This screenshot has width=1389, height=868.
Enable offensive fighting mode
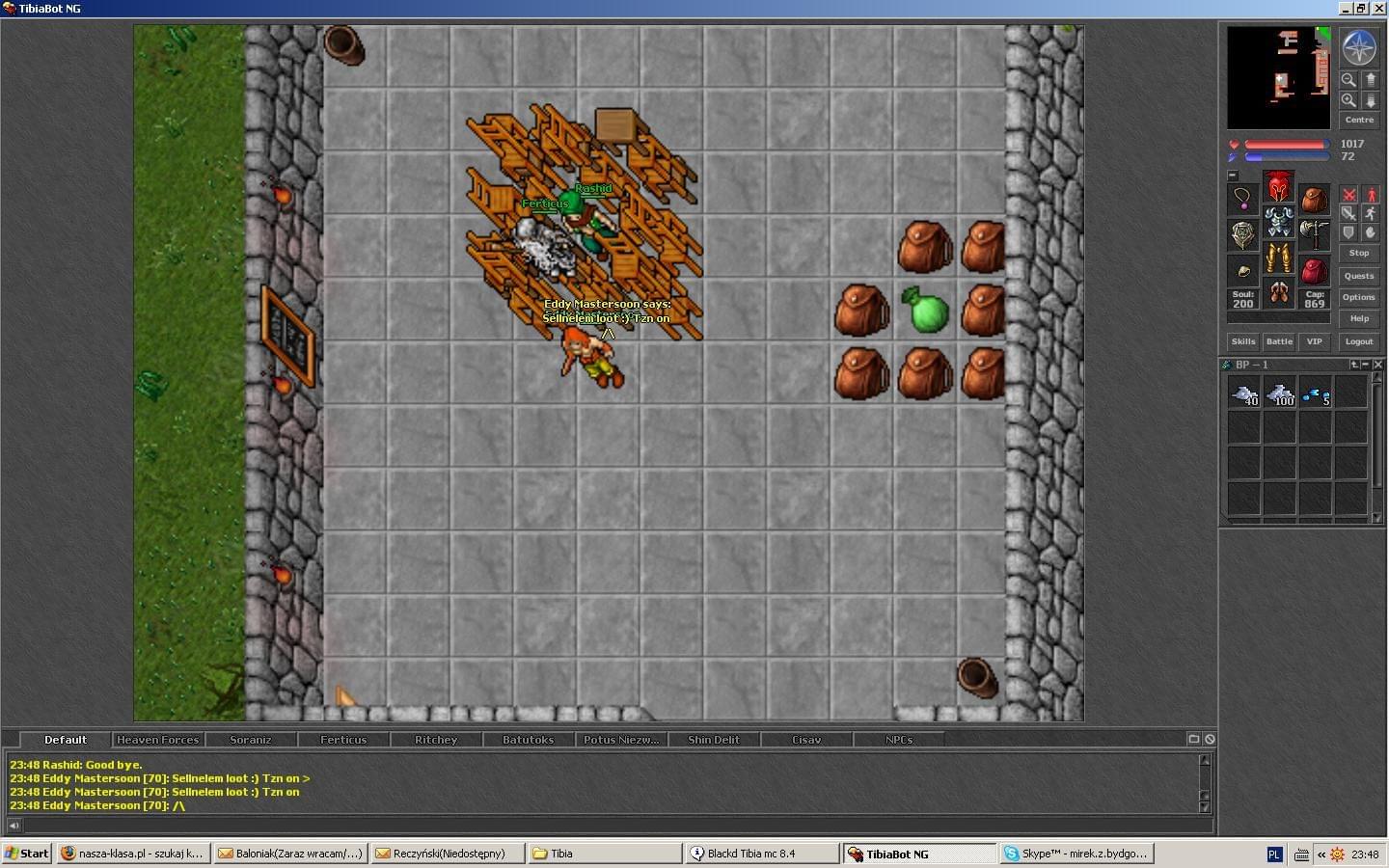(x=1348, y=195)
